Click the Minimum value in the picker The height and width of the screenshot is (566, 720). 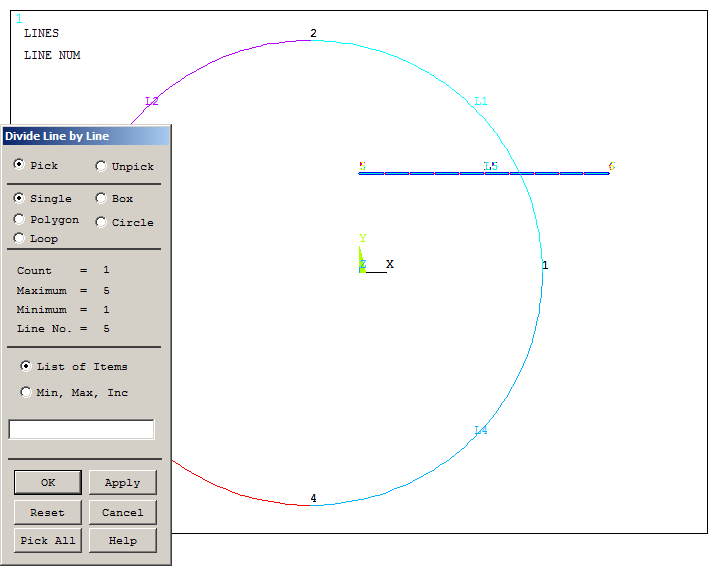click(x=106, y=309)
